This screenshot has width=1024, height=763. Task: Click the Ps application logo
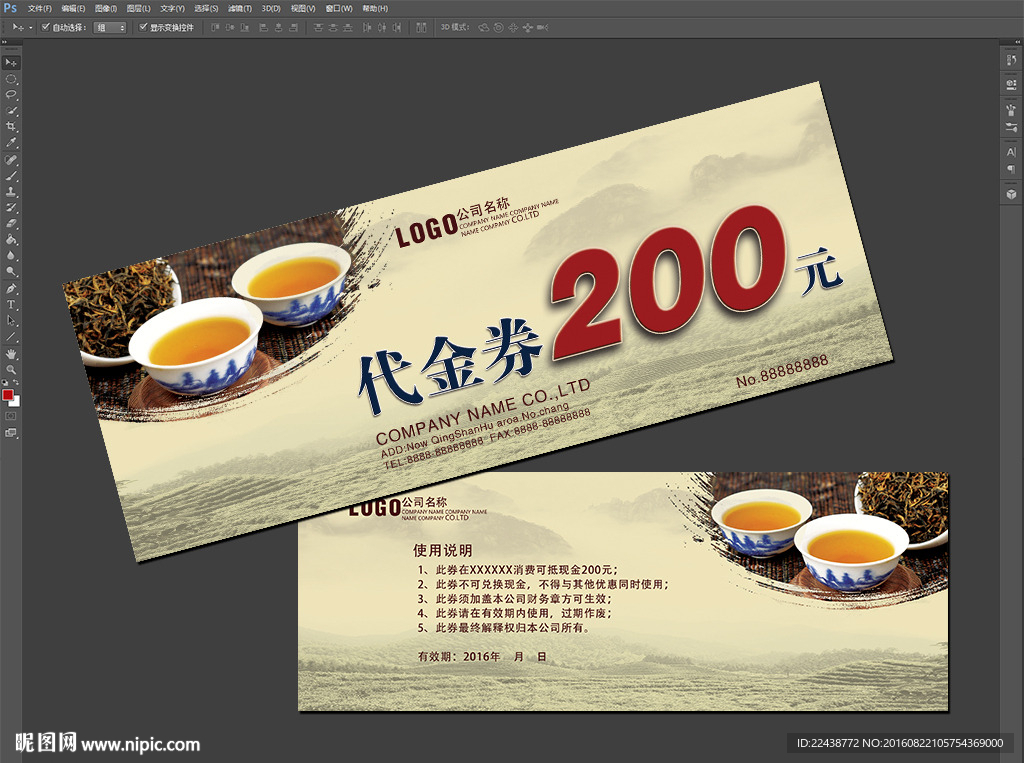(x=10, y=8)
